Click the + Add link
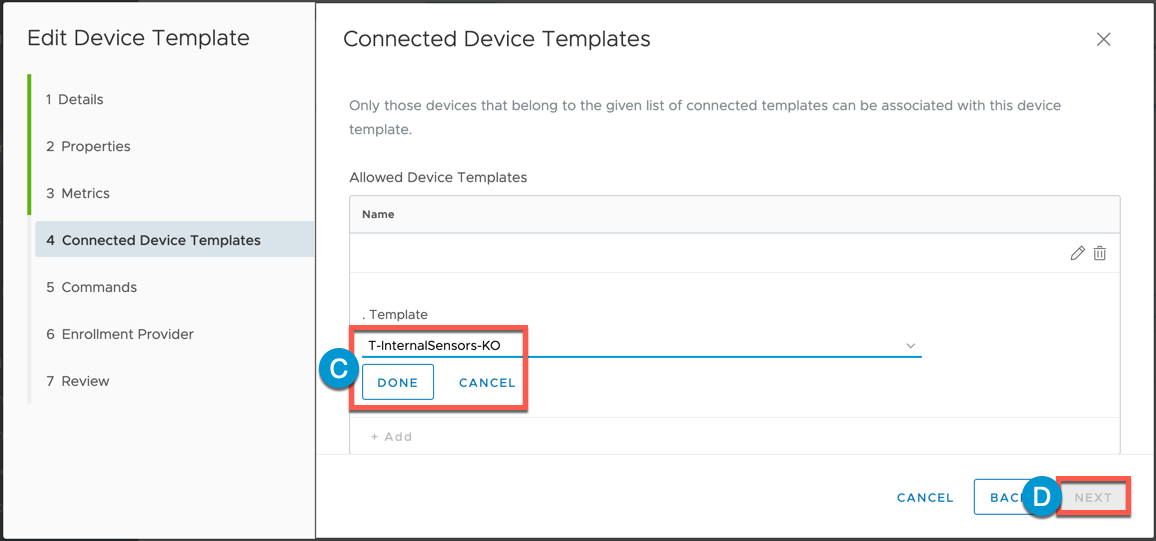This screenshot has width=1156, height=541. (391, 436)
